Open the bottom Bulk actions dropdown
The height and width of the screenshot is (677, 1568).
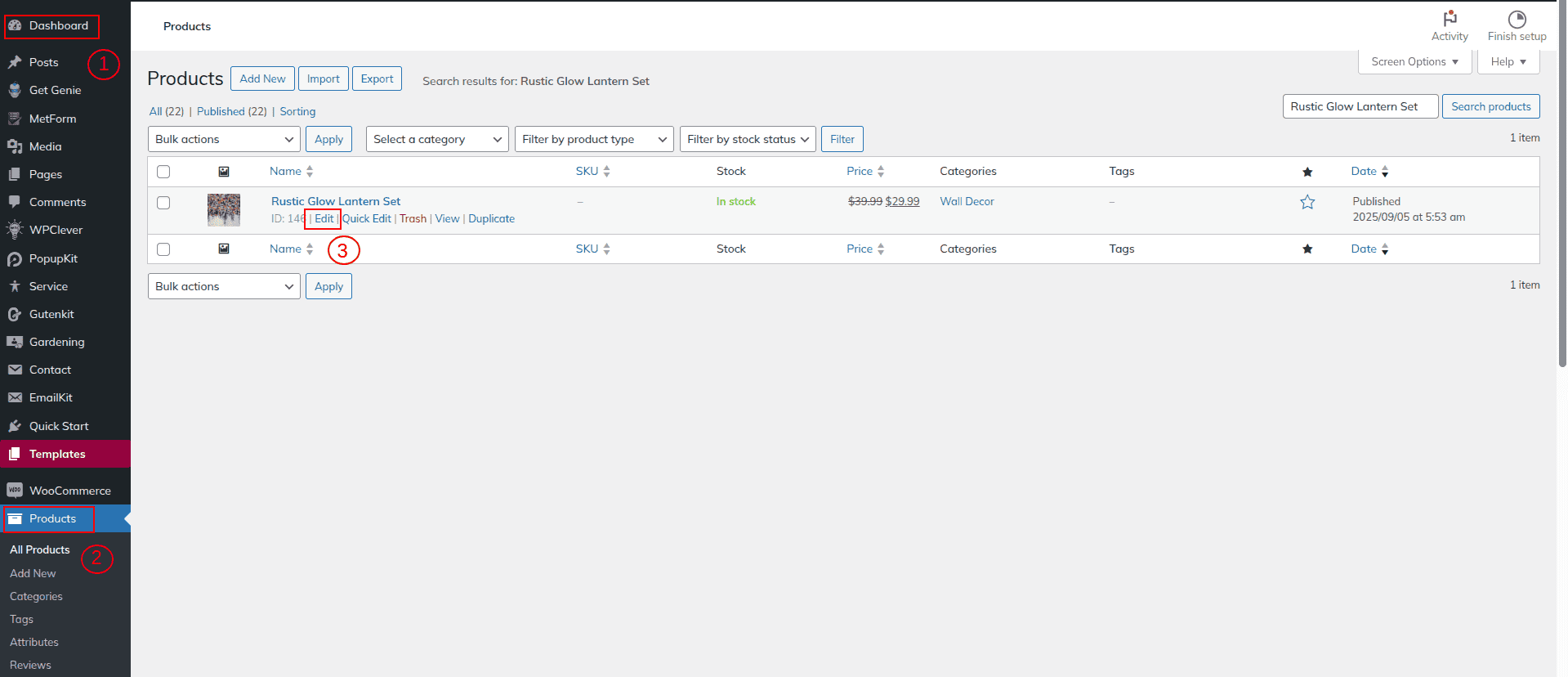224,286
